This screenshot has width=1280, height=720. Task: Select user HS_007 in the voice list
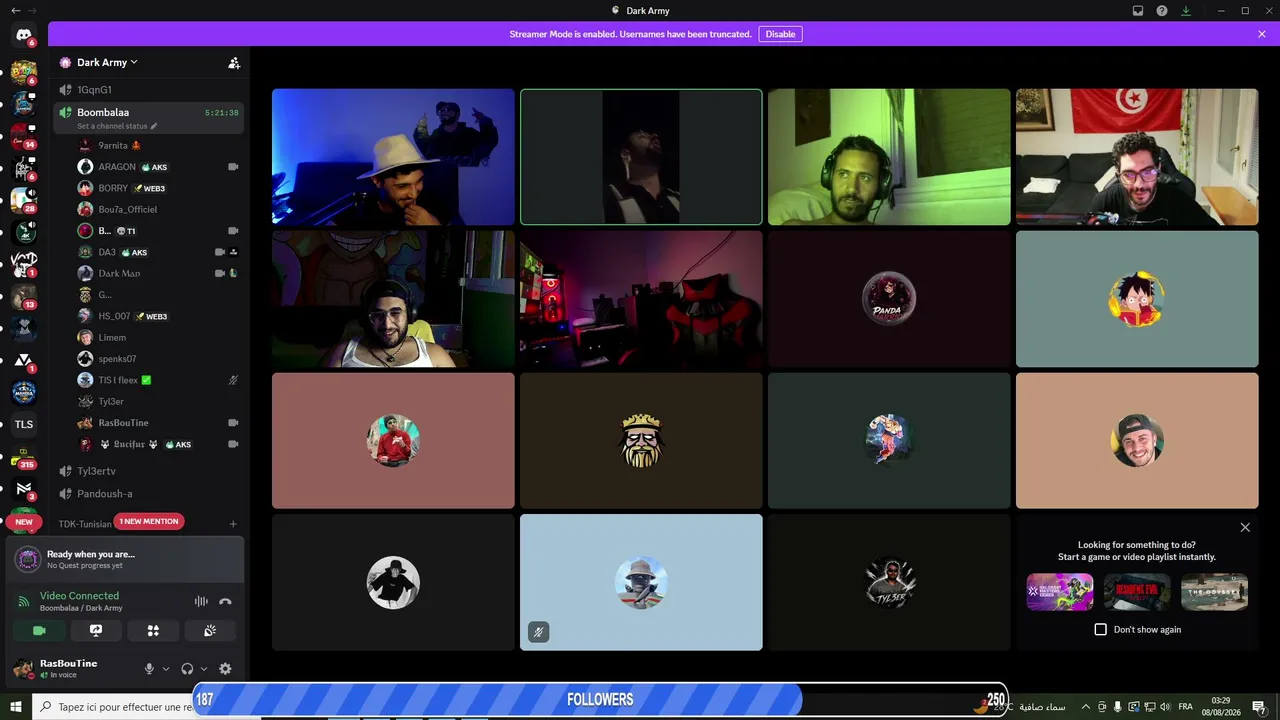159,316
